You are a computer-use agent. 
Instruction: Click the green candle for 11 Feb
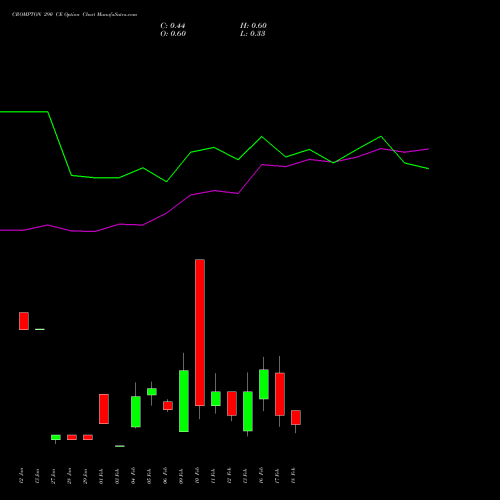click(x=216, y=399)
